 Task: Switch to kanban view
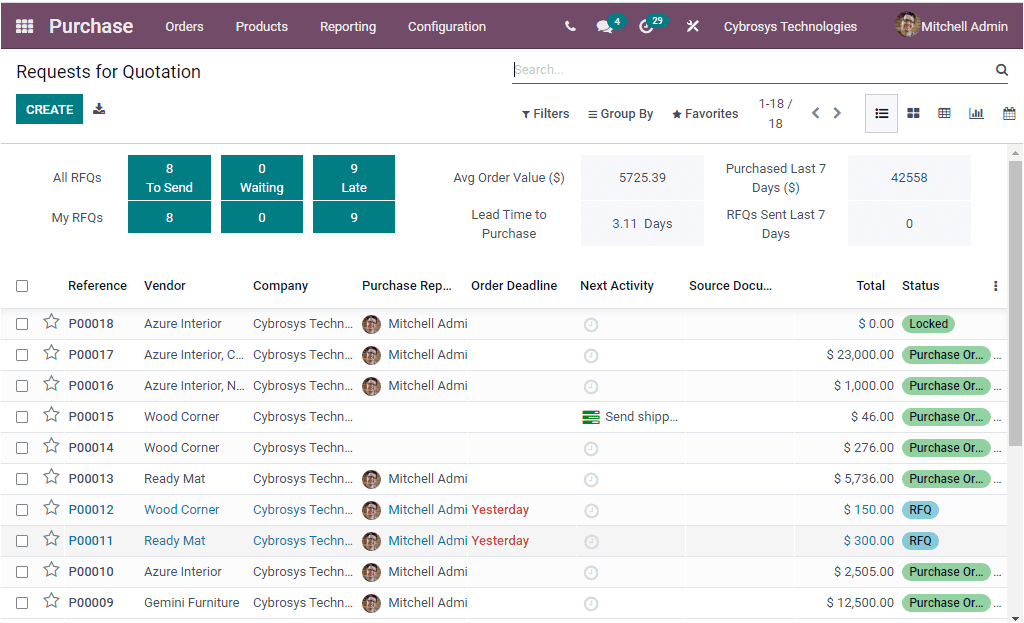[913, 113]
